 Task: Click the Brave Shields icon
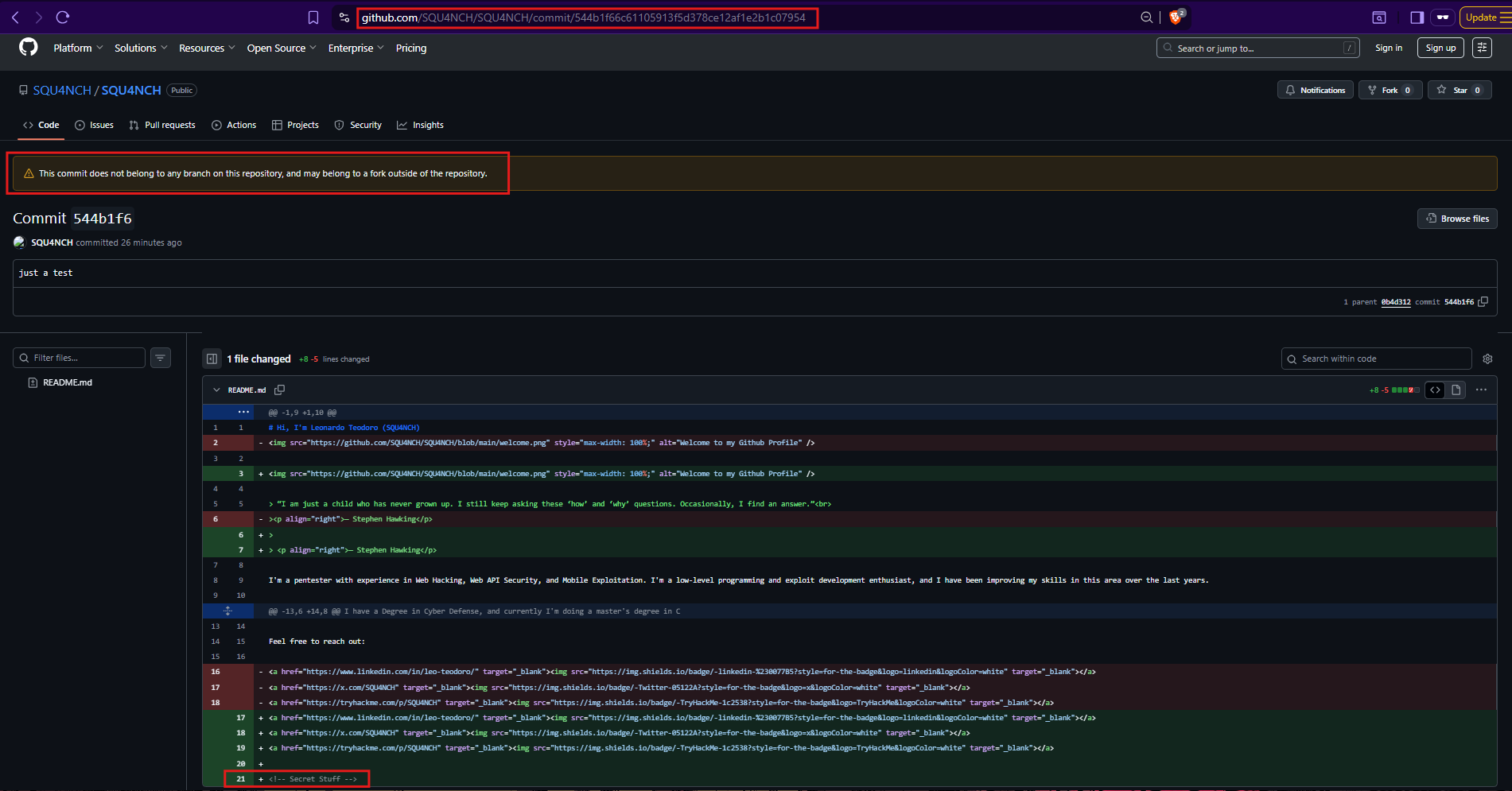(1176, 17)
